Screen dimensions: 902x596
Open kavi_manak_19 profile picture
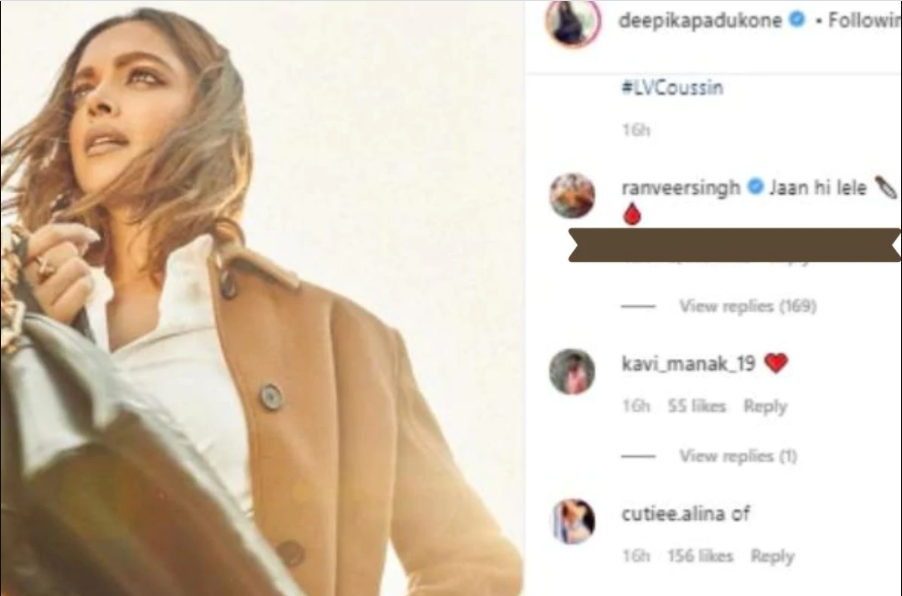572,371
